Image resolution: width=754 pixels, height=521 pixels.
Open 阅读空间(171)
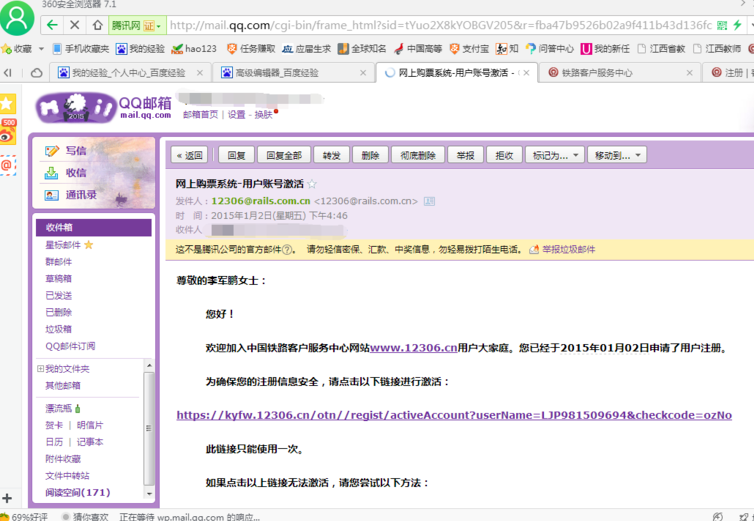click(x=77, y=492)
